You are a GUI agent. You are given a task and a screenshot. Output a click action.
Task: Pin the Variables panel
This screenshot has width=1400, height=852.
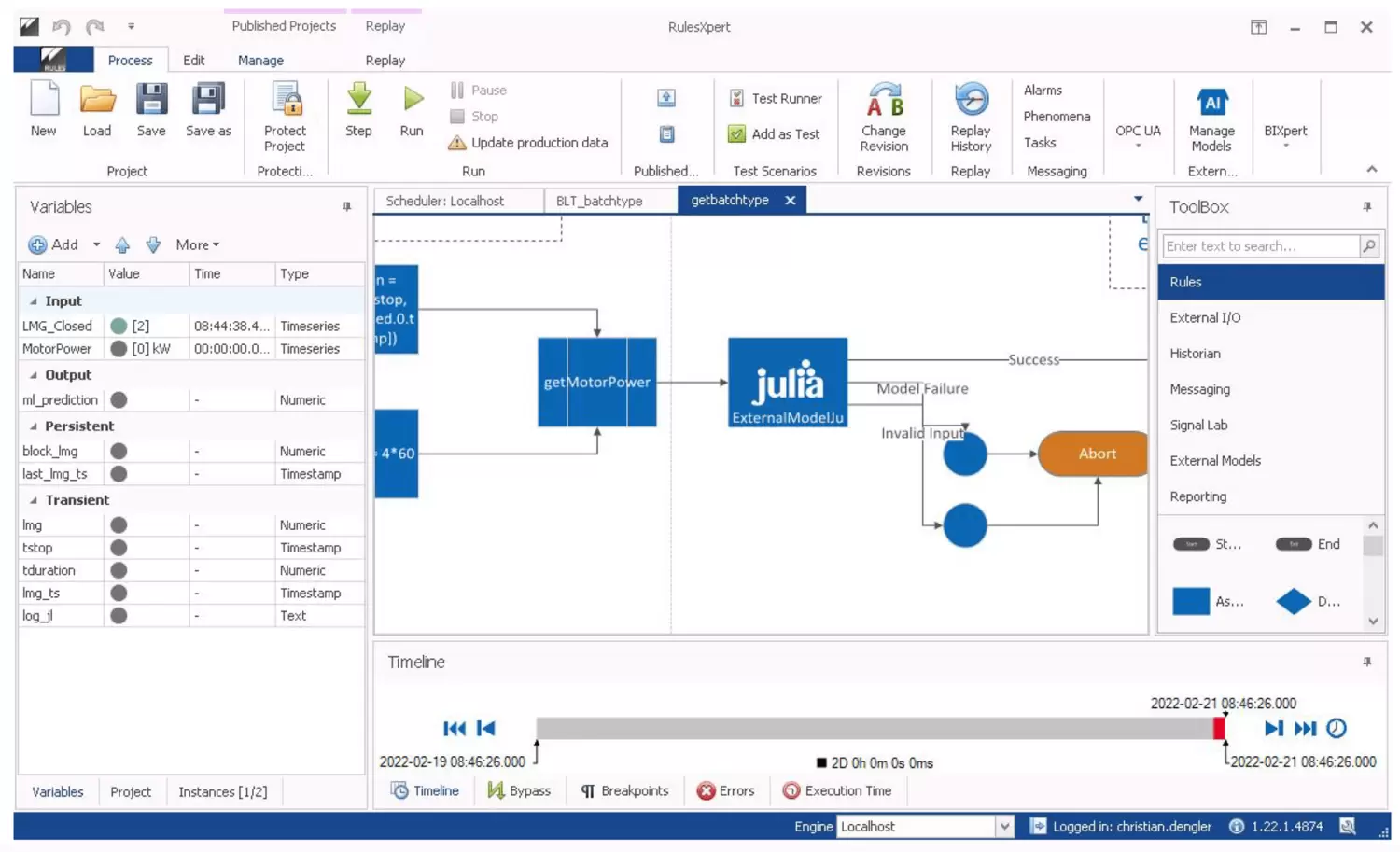tap(347, 207)
